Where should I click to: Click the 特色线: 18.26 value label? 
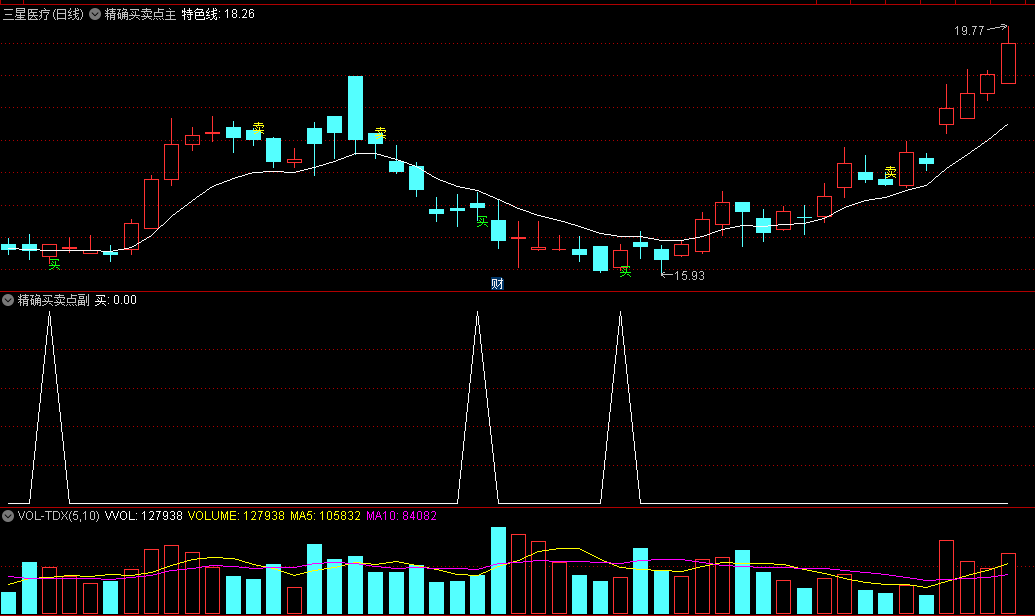pos(218,14)
